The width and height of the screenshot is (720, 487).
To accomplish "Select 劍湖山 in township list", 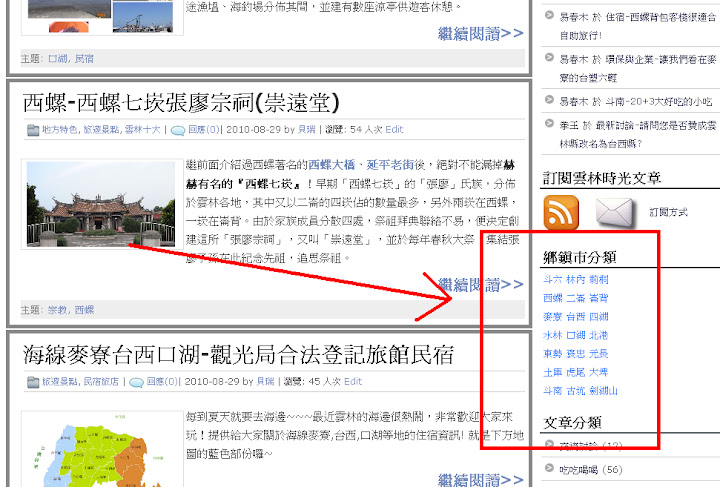I will [x=603, y=391].
